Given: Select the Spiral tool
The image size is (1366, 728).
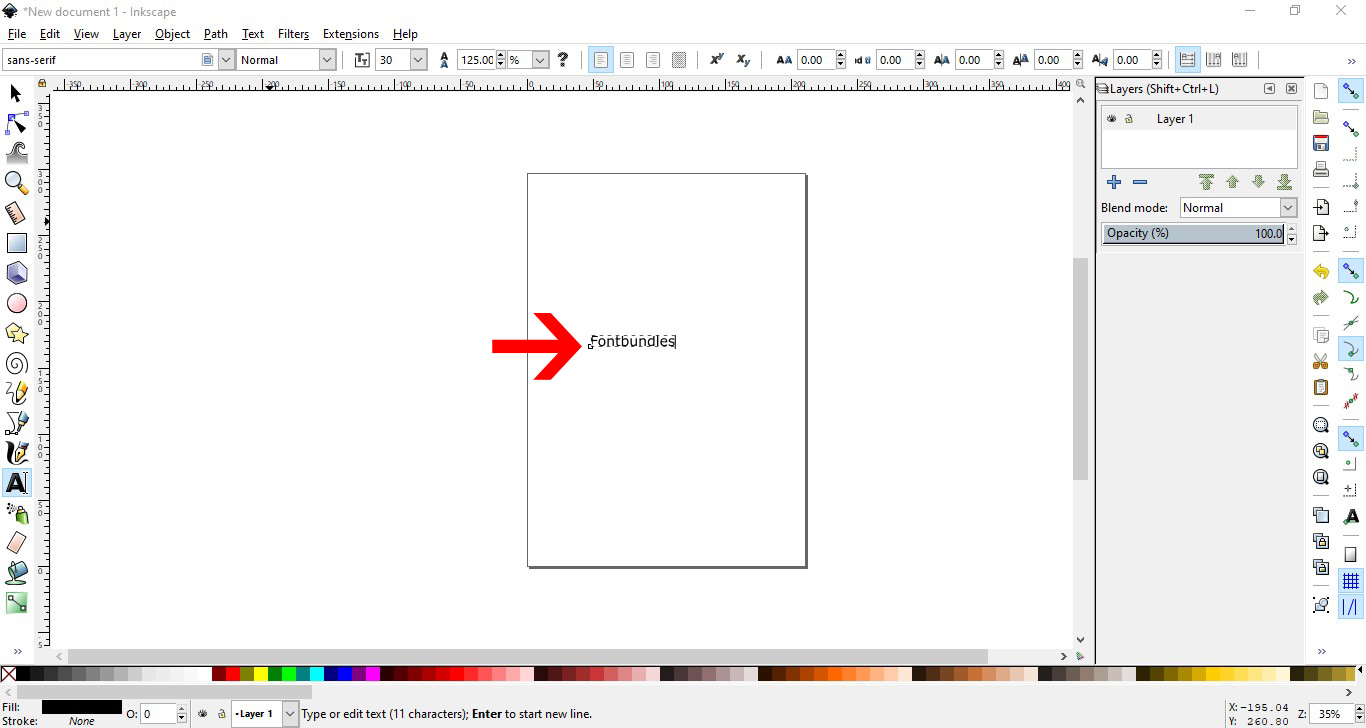Looking at the screenshot, I should [16, 363].
